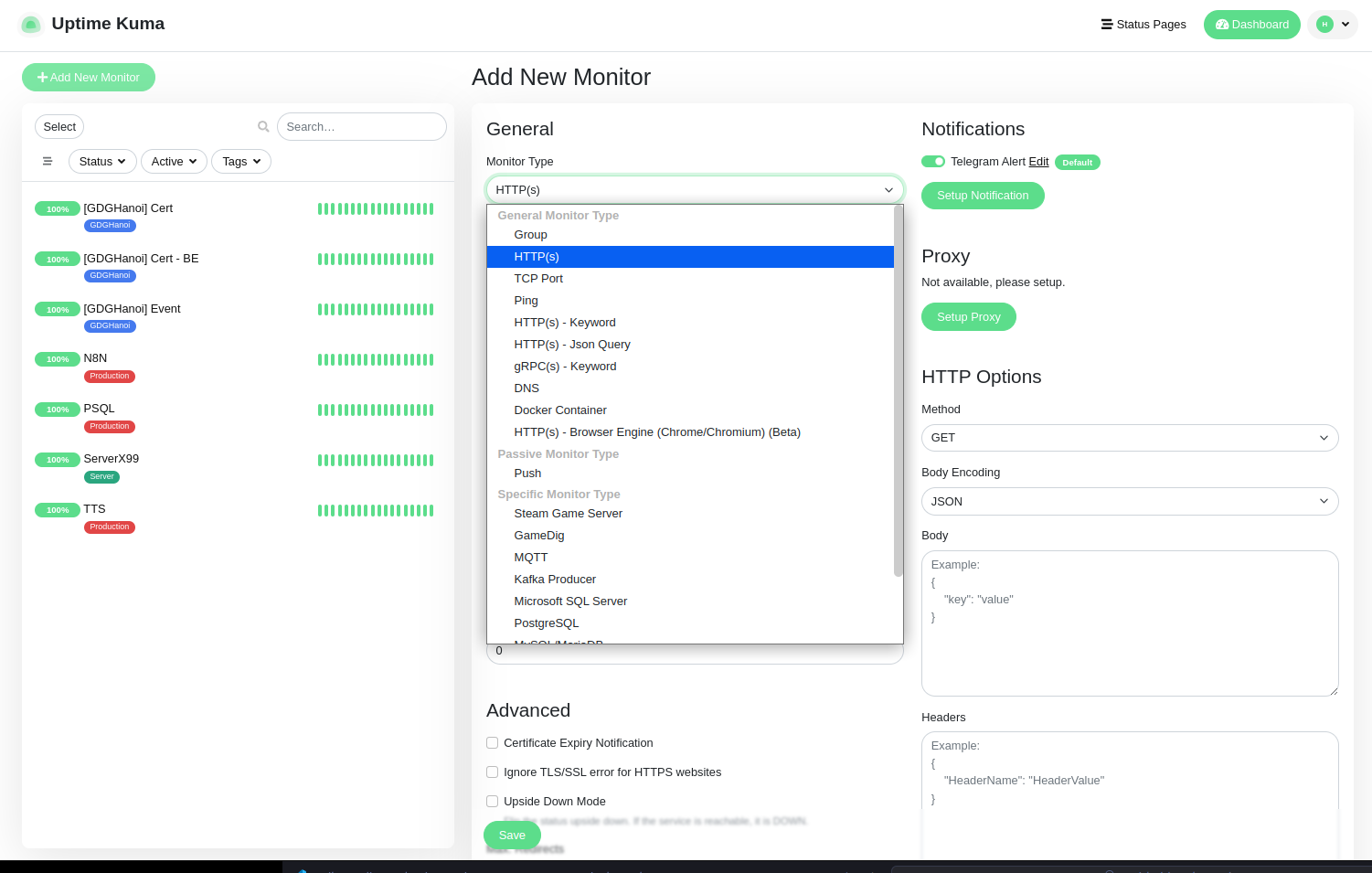The image size is (1372, 873).
Task: Click the Server tag under ServerX99
Action: click(x=101, y=477)
